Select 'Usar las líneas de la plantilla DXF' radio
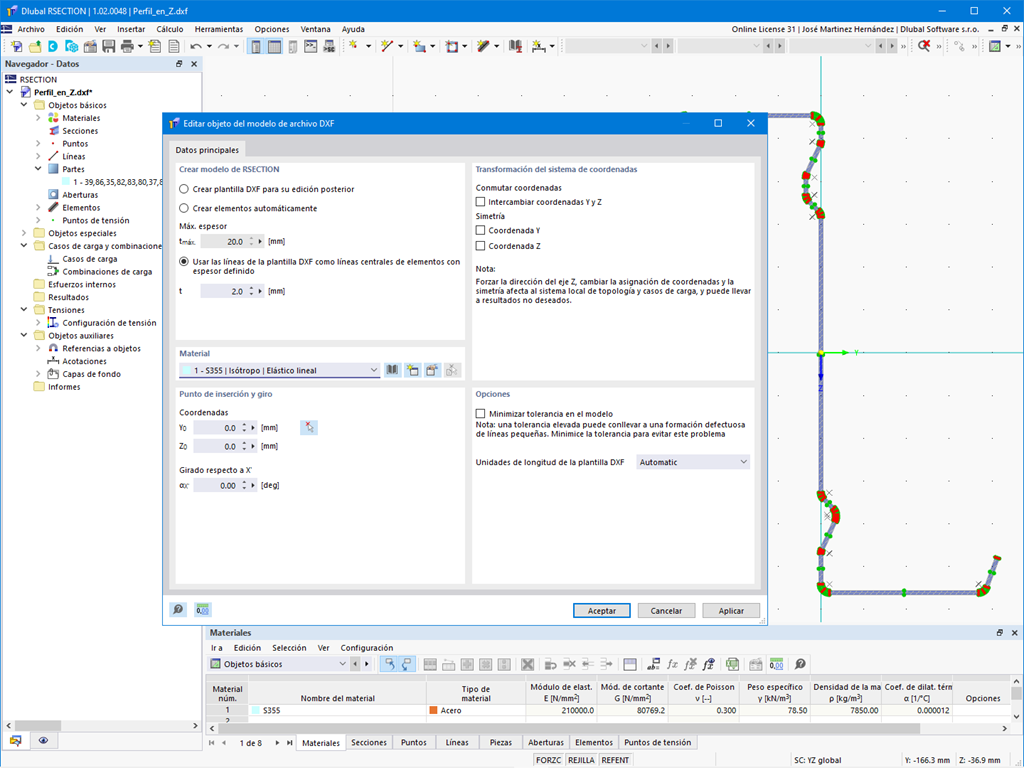This screenshot has height=768, width=1024. pos(184,261)
